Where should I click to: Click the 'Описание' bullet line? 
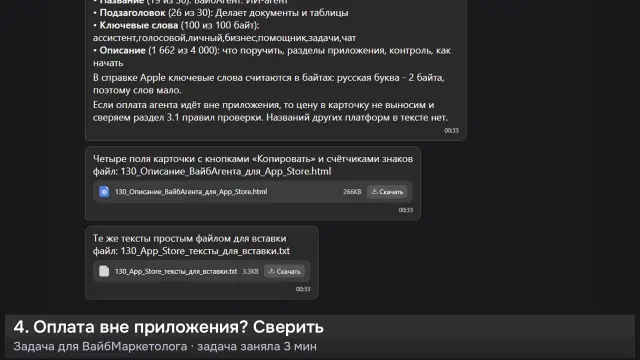coord(272,57)
